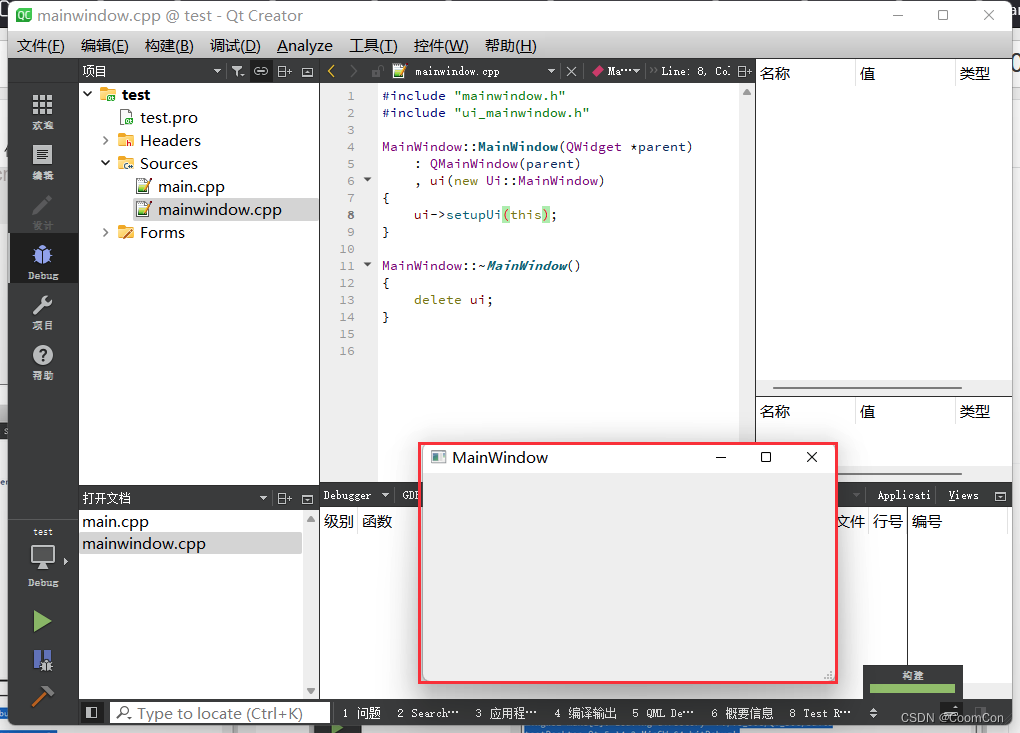Split the Projects sidebar pane
This screenshot has width=1020, height=733.
point(284,71)
